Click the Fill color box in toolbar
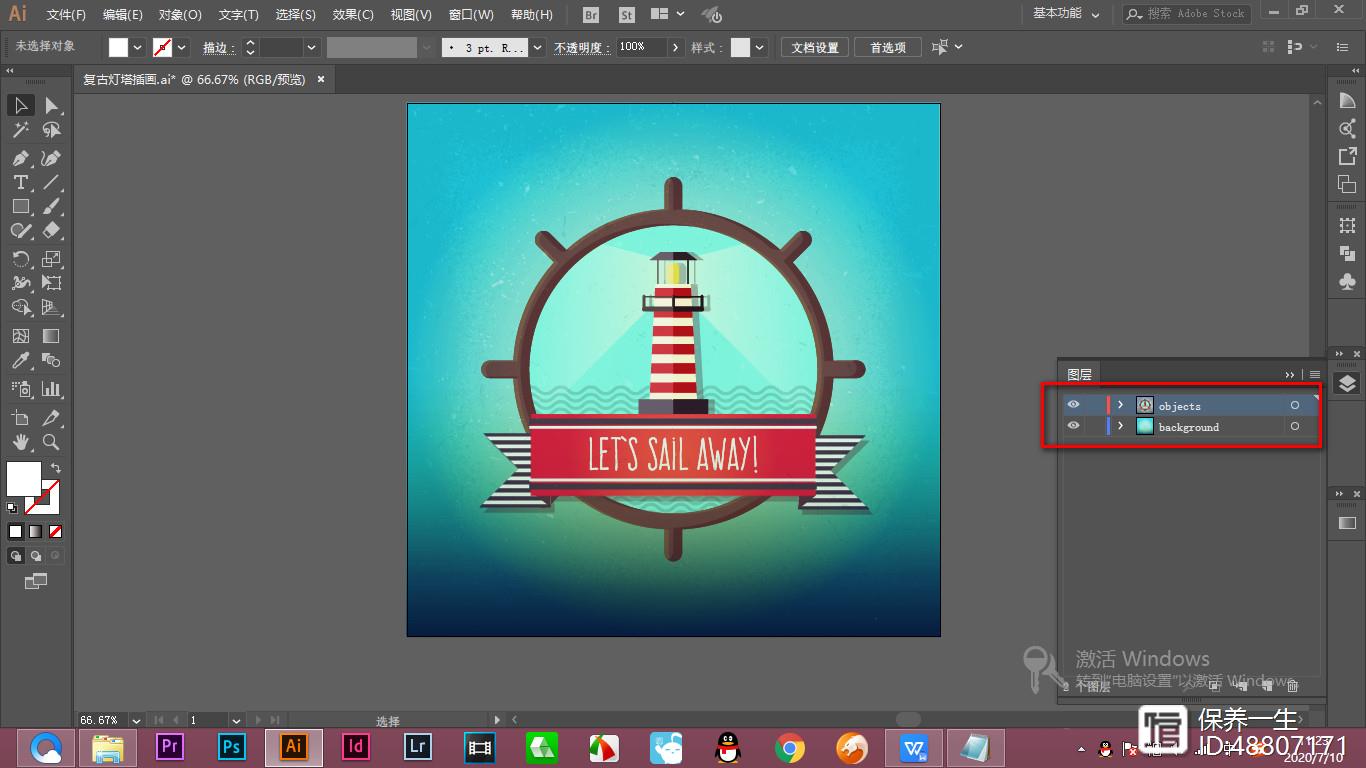 pyautogui.click(x=24, y=478)
